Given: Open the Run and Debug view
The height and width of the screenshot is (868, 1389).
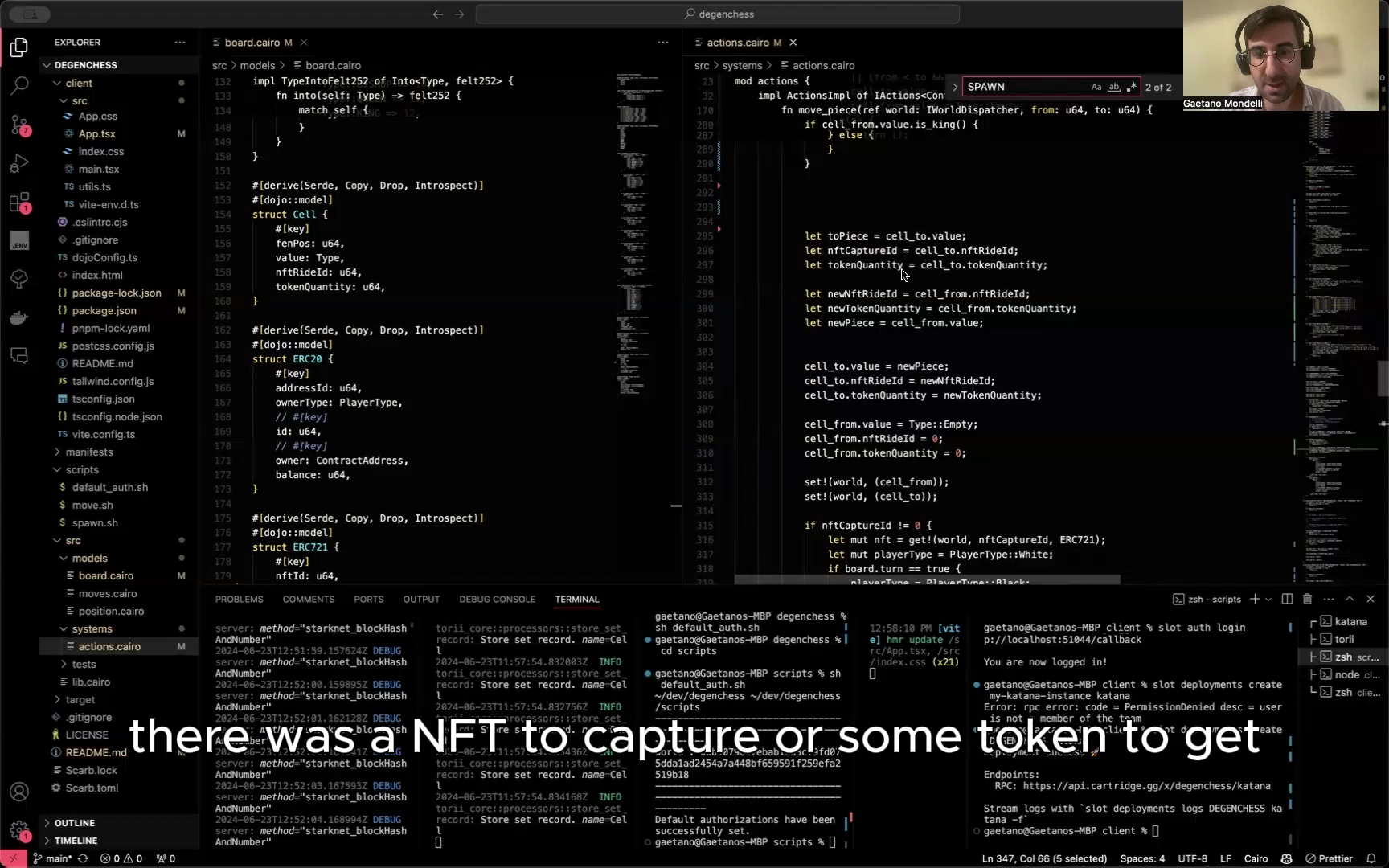Looking at the screenshot, I should point(19,163).
